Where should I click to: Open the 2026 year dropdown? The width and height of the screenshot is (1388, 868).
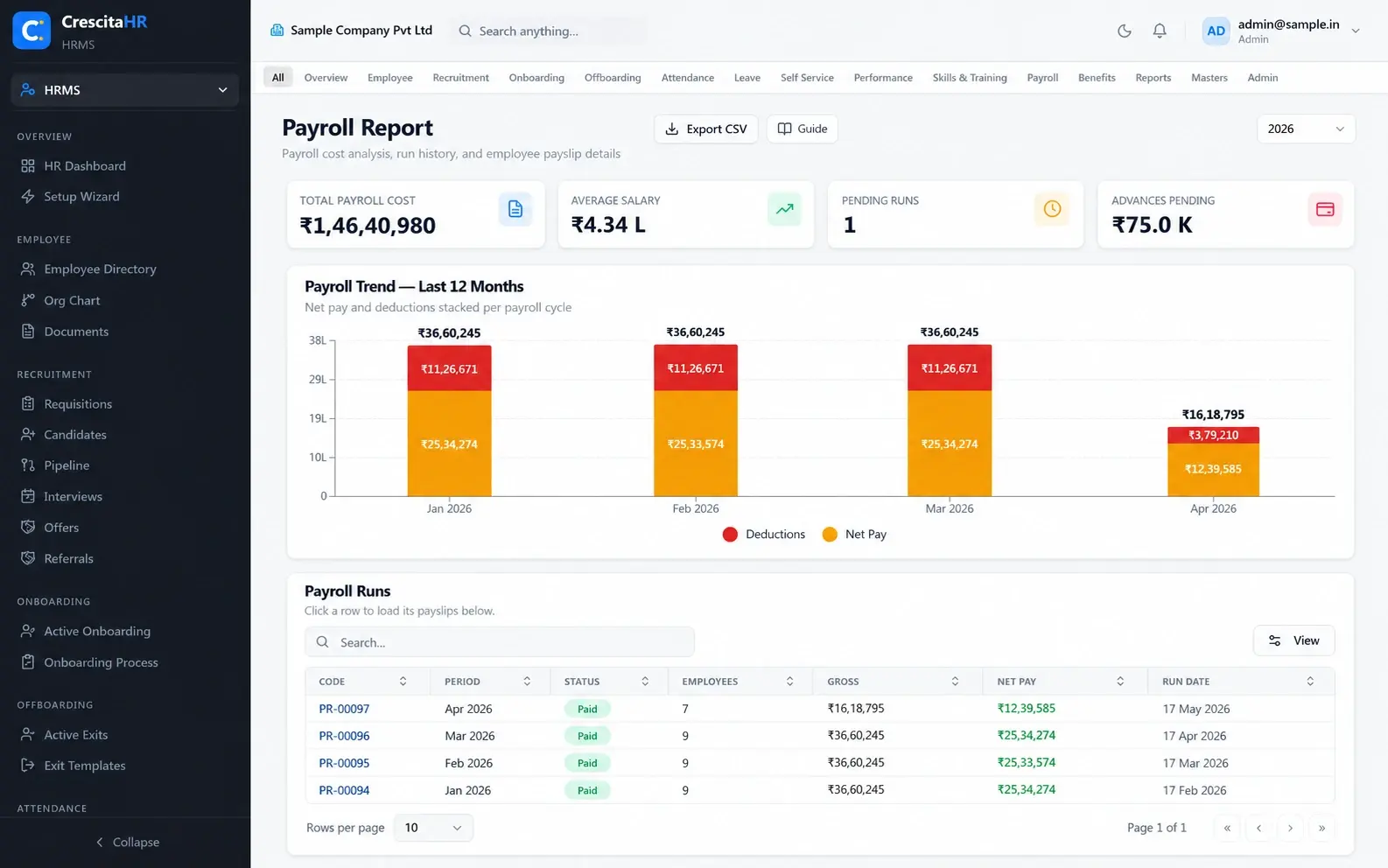click(1306, 129)
